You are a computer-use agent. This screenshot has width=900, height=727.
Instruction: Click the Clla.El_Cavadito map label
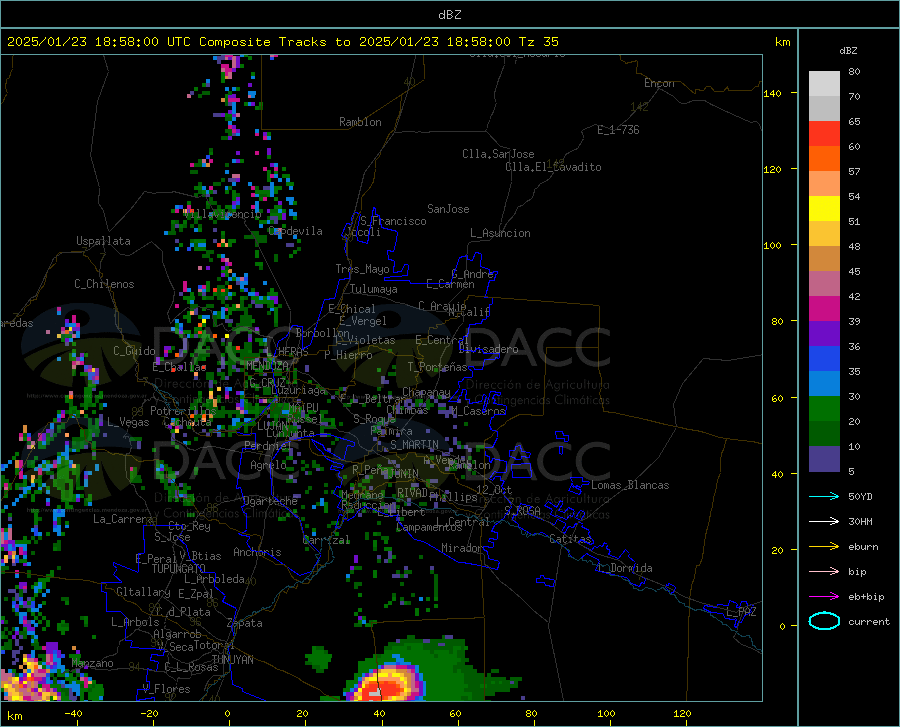553,167
